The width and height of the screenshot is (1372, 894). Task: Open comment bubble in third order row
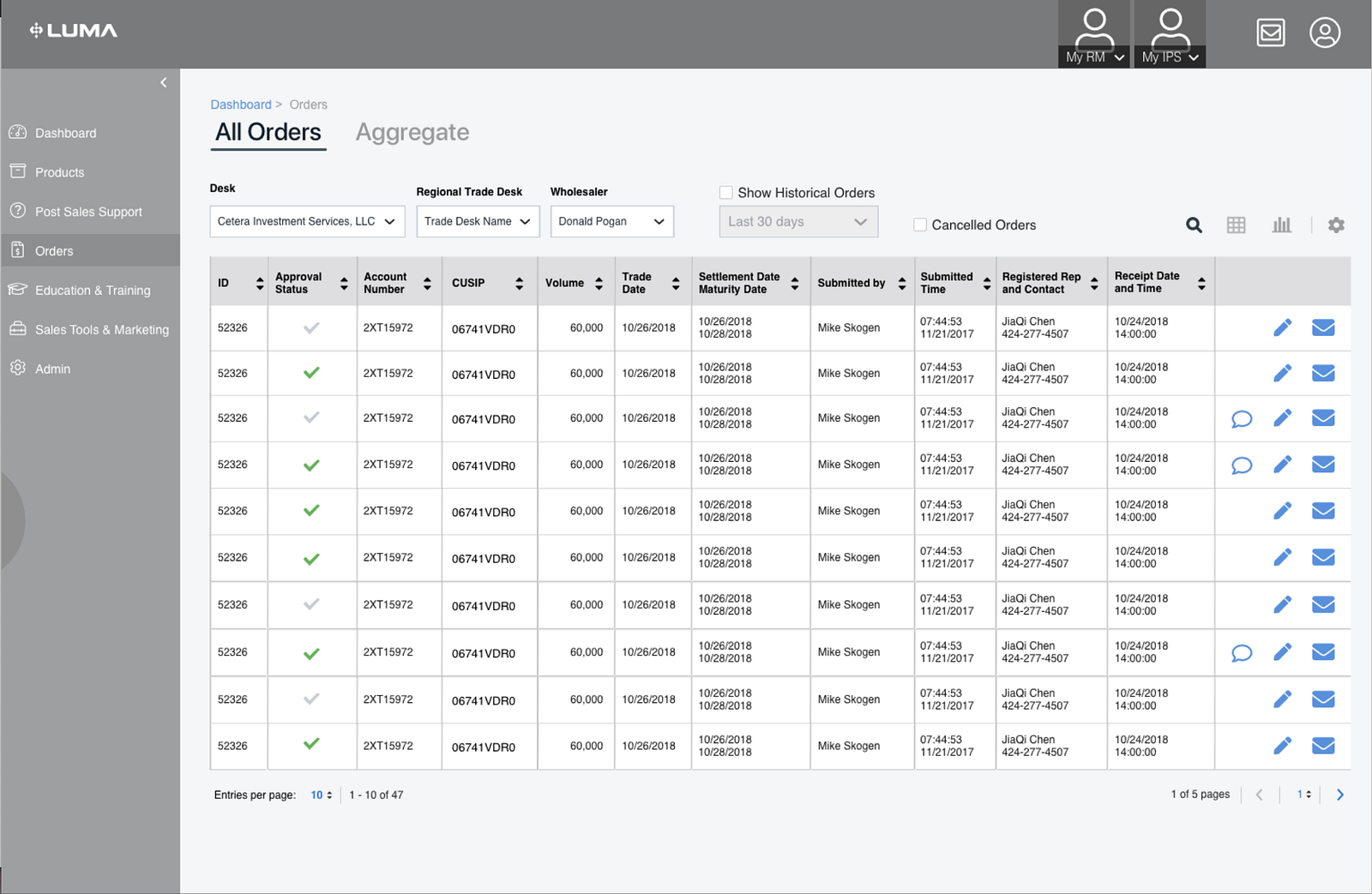tap(1241, 419)
